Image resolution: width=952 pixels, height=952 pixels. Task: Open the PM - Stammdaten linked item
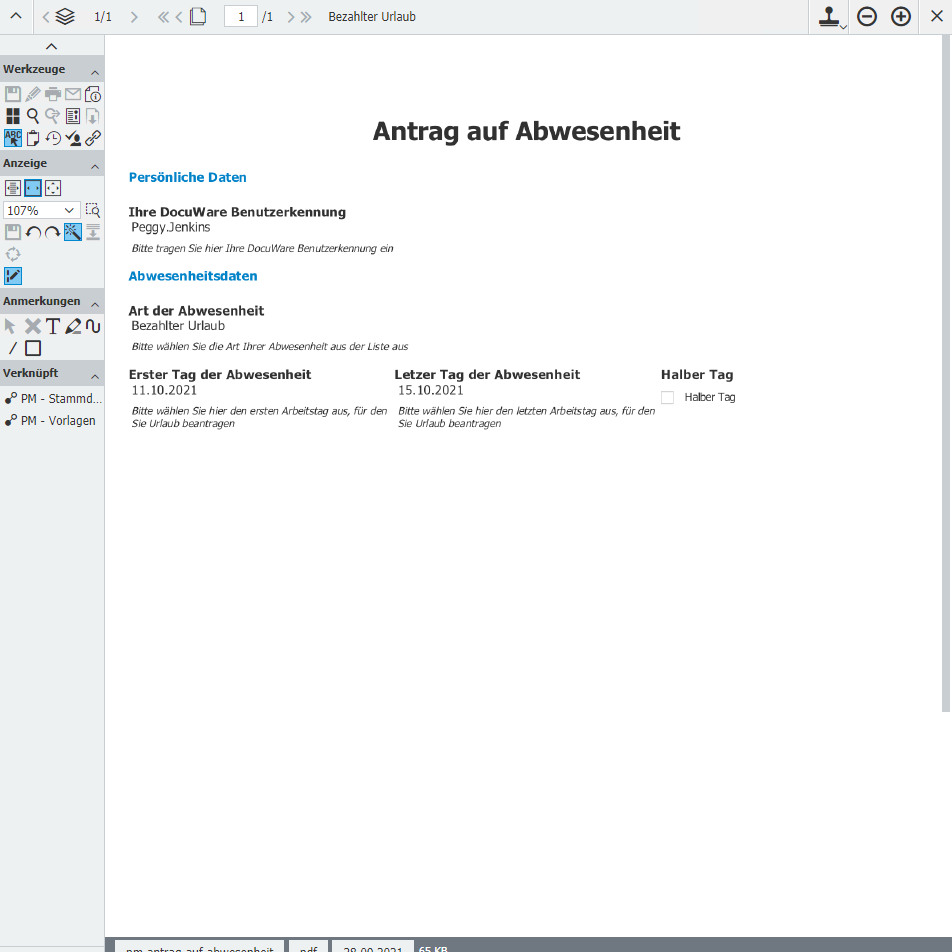tap(53, 399)
